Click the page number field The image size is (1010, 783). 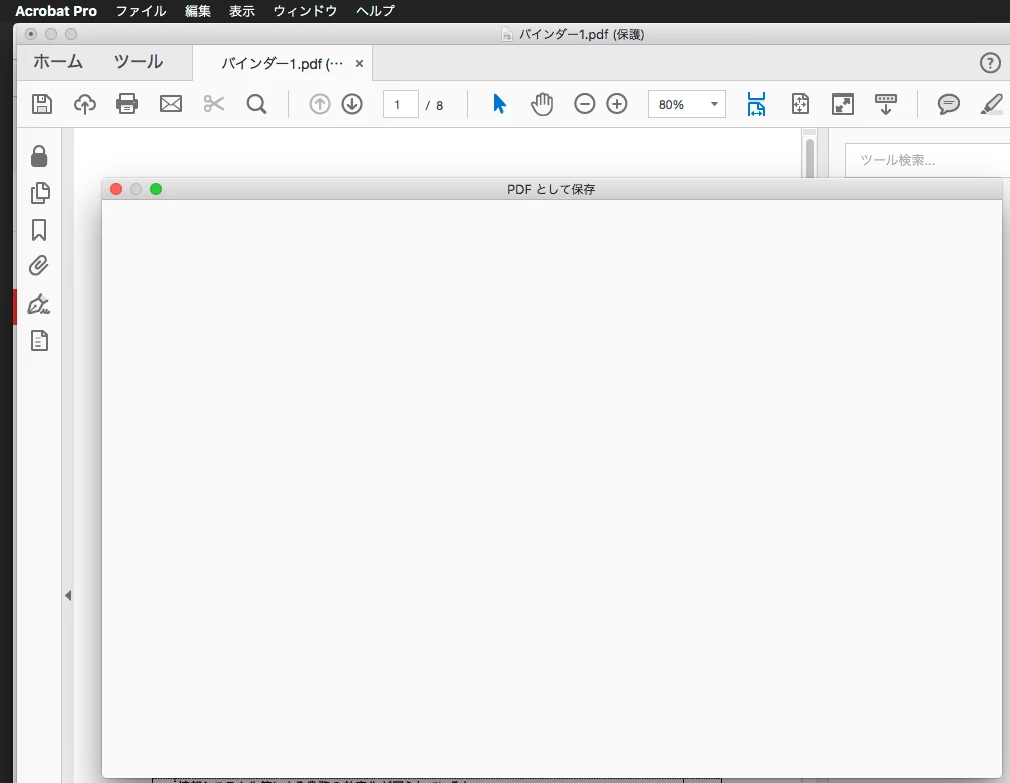click(401, 104)
